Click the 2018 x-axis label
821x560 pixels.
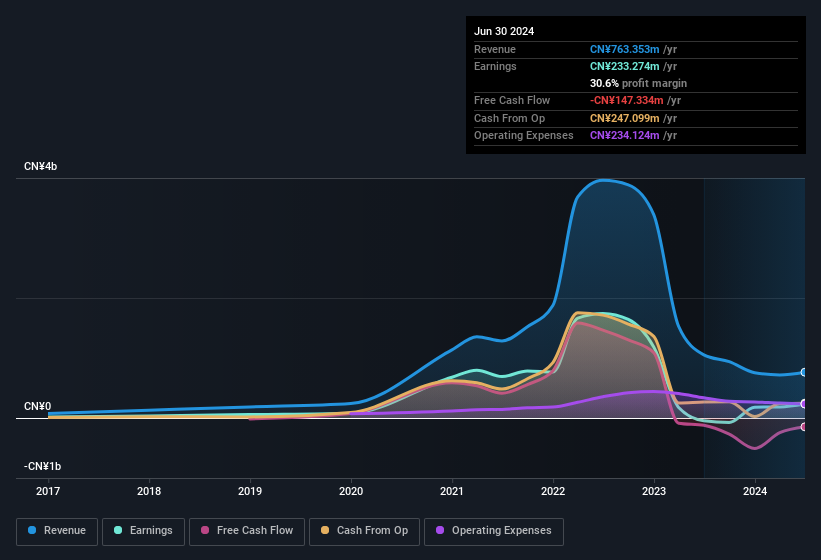tap(149, 491)
